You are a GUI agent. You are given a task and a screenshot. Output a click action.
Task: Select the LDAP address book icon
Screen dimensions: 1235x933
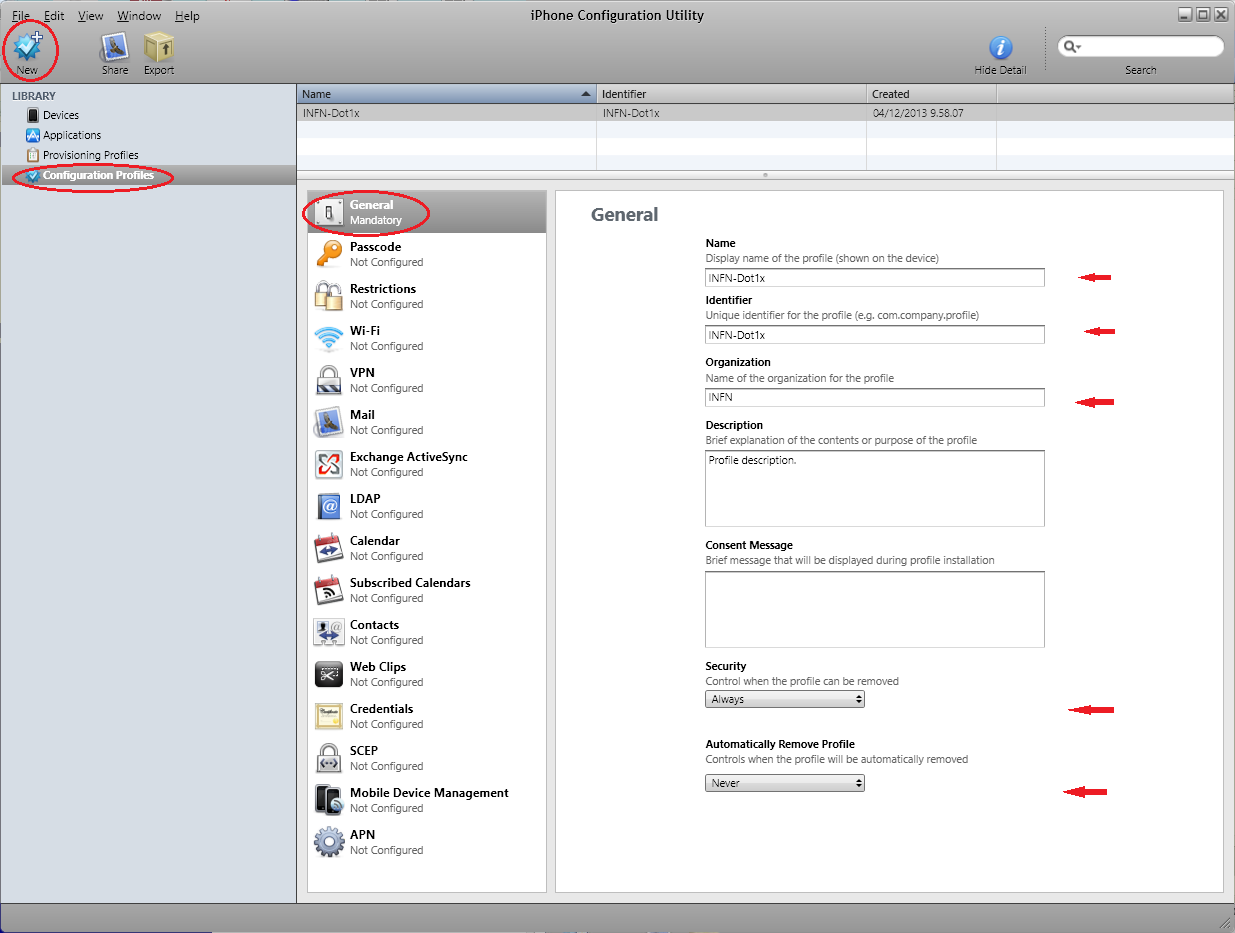click(329, 506)
